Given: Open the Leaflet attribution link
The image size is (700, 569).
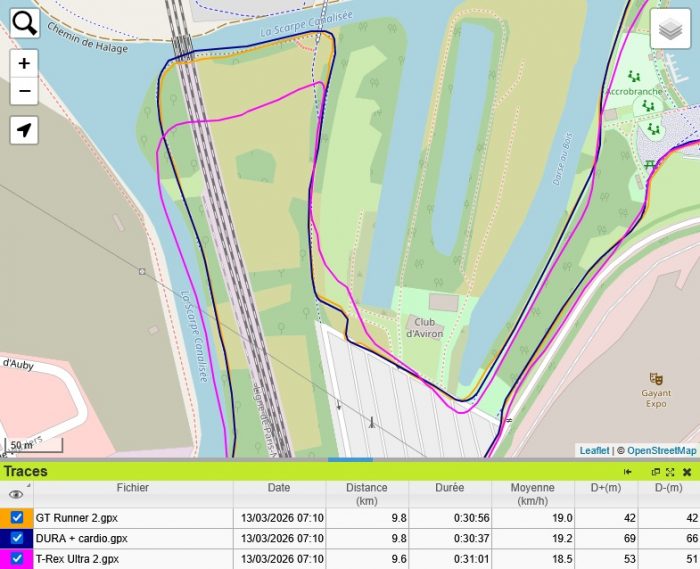Looking at the screenshot, I should (x=594, y=451).
